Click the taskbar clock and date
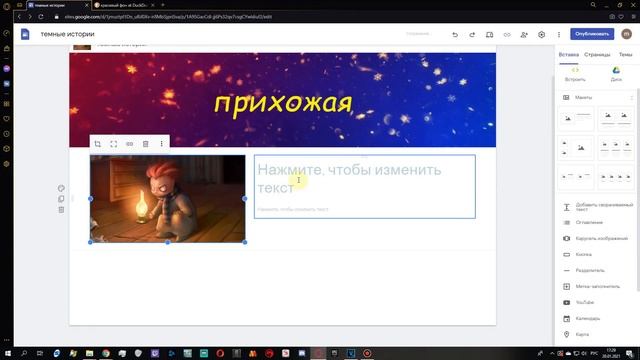Viewport: 640px width, 360px height. [611, 353]
